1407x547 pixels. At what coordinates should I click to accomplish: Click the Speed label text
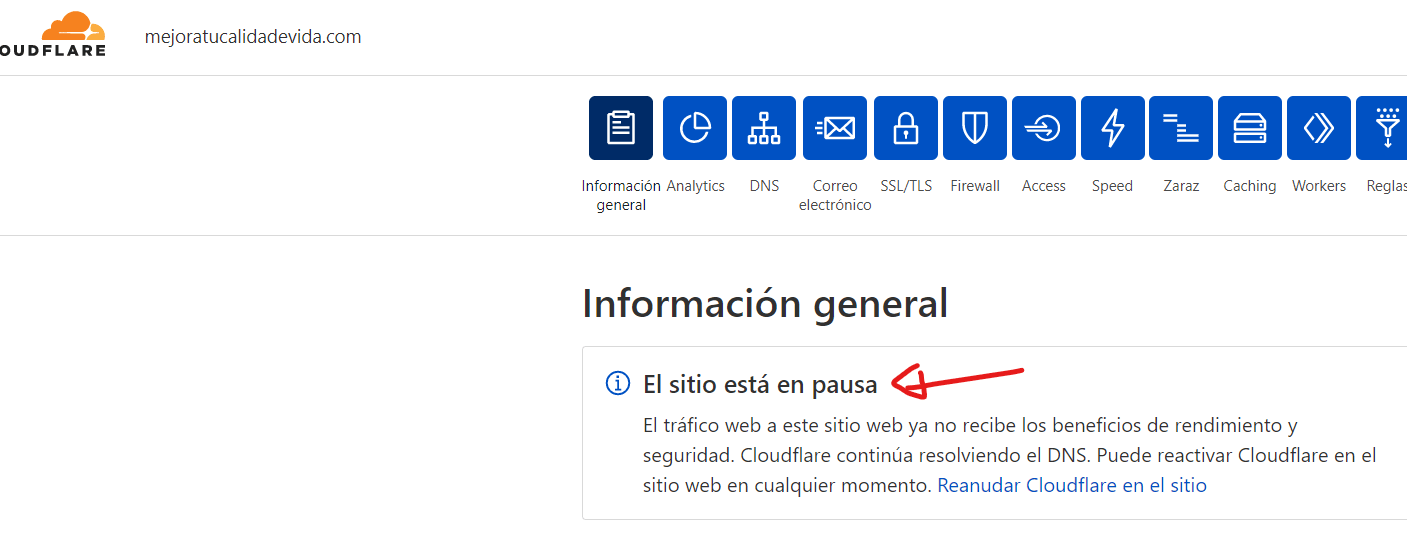point(1112,186)
